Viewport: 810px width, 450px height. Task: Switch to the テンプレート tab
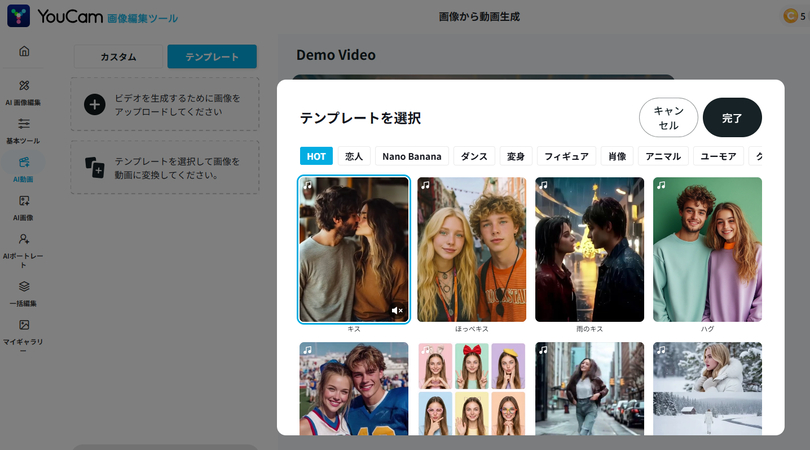(212, 56)
